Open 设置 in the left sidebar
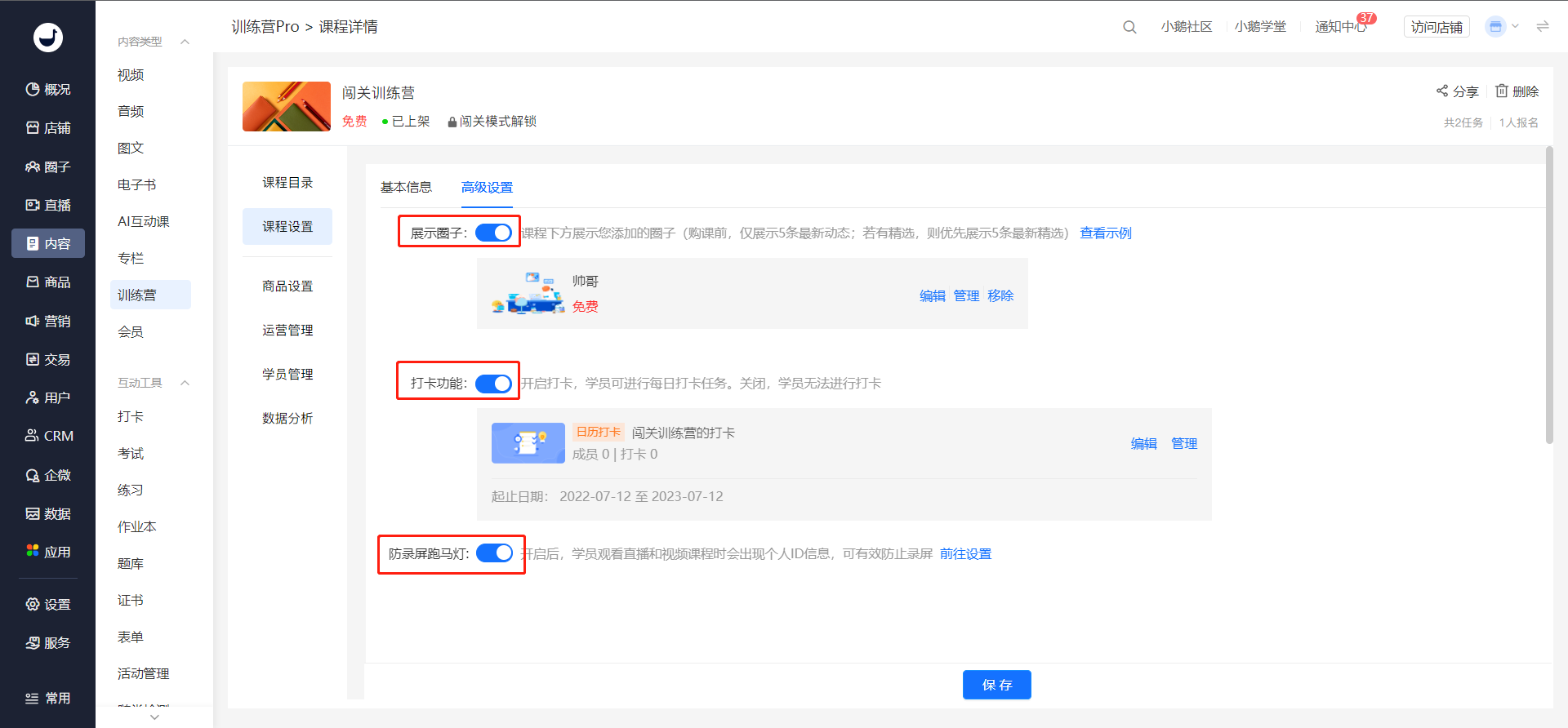 coord(48,604)
